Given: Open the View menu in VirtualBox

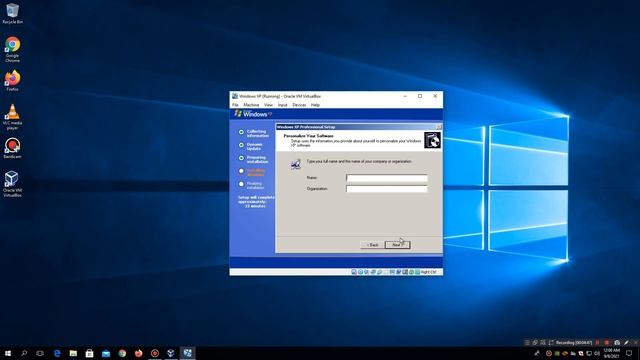Looking at the screenshot, I should [x=268, y=105].
